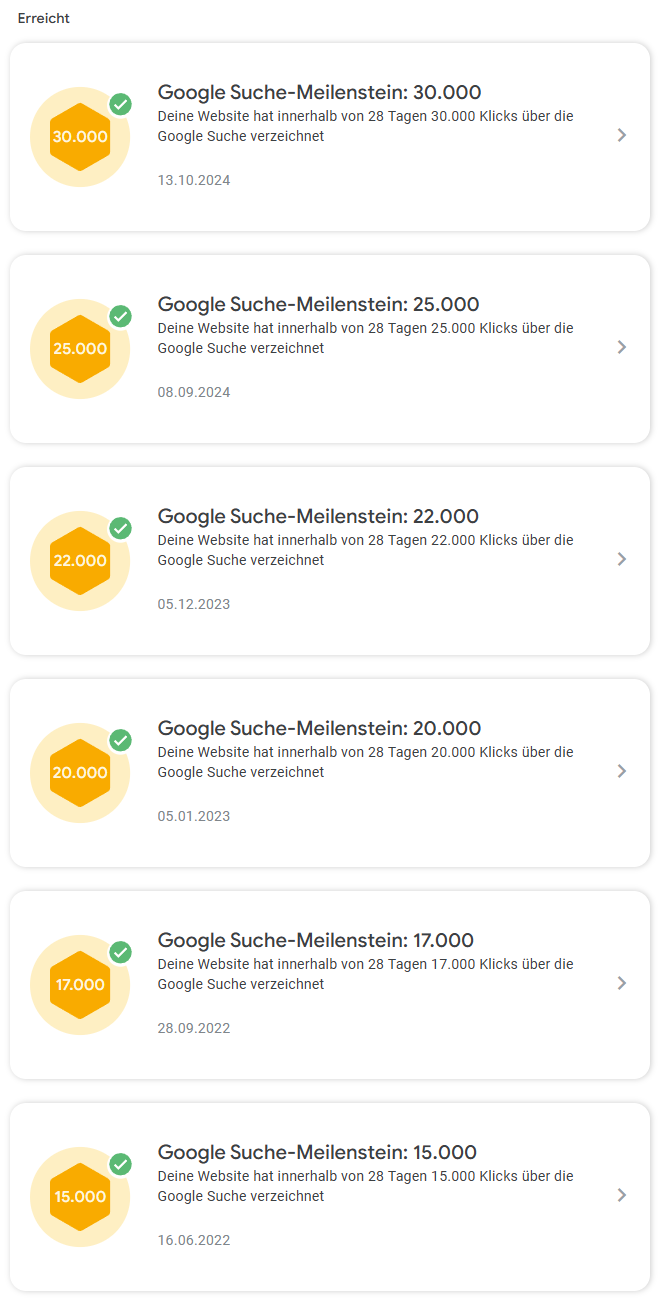
Task: Open 'Google Suche-Meilenstein: 30.000' title
Action: coord(318,93)
